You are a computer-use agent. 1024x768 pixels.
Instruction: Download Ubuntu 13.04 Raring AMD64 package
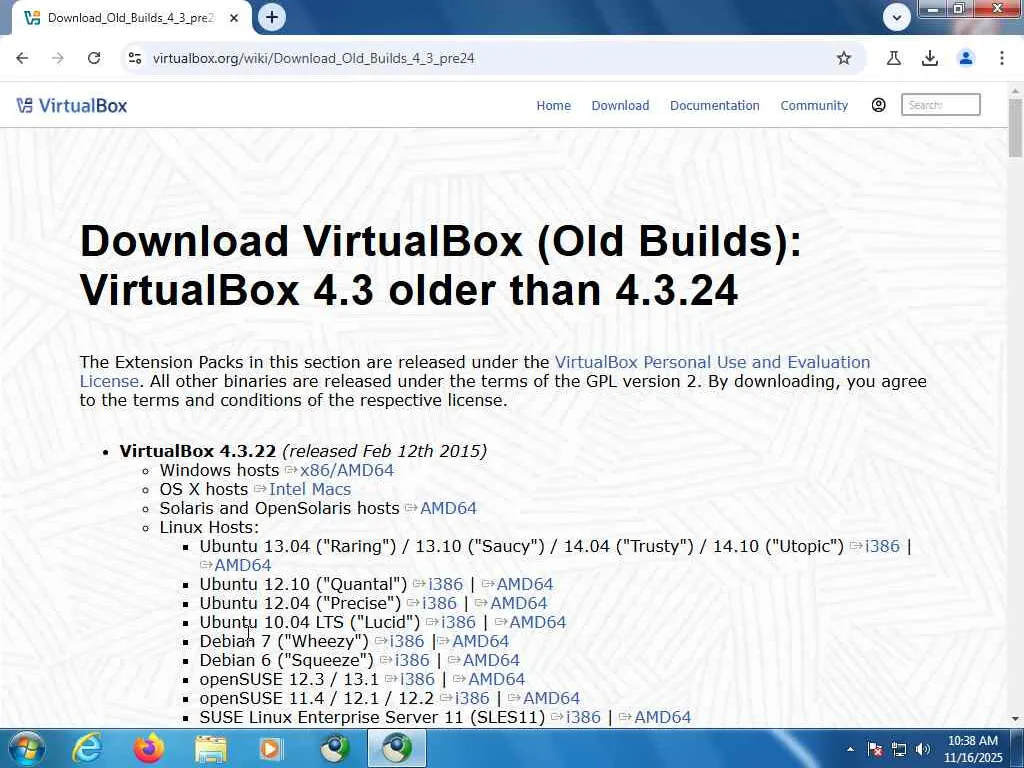click(x=242, y=565)
